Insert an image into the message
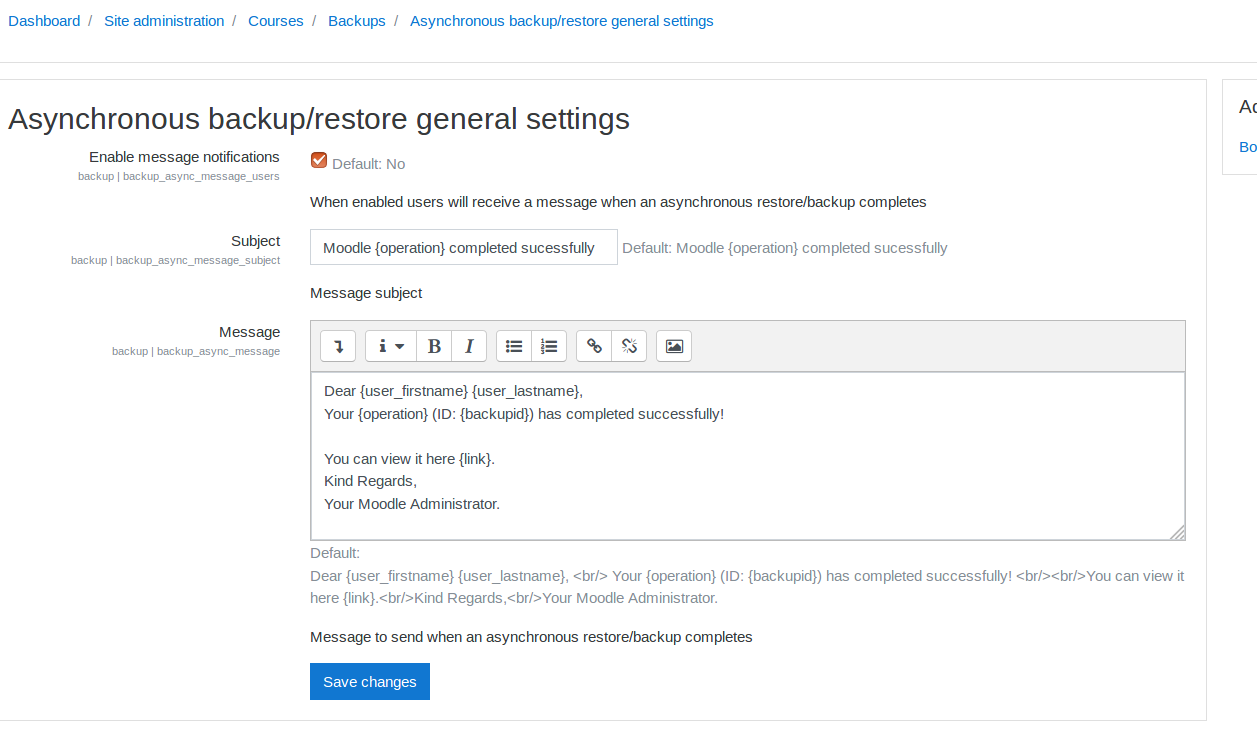Image resolution: width=1257 pixels, height=730 pixels. 674,346
